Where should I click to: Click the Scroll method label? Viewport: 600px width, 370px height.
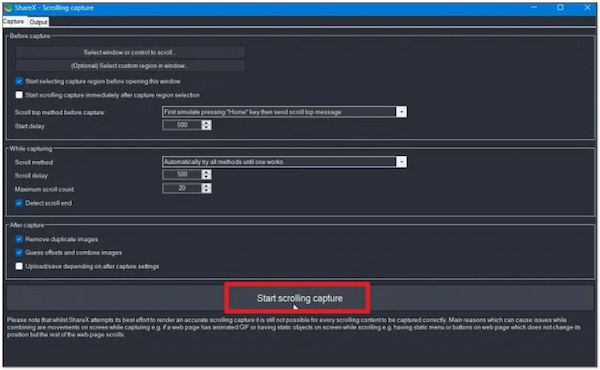(x=34, y=162)
